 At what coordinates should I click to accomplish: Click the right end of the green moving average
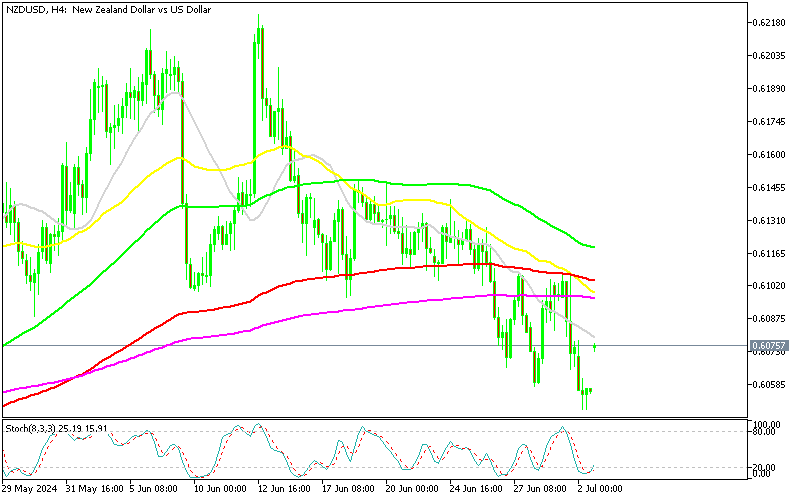pos(595,246)
